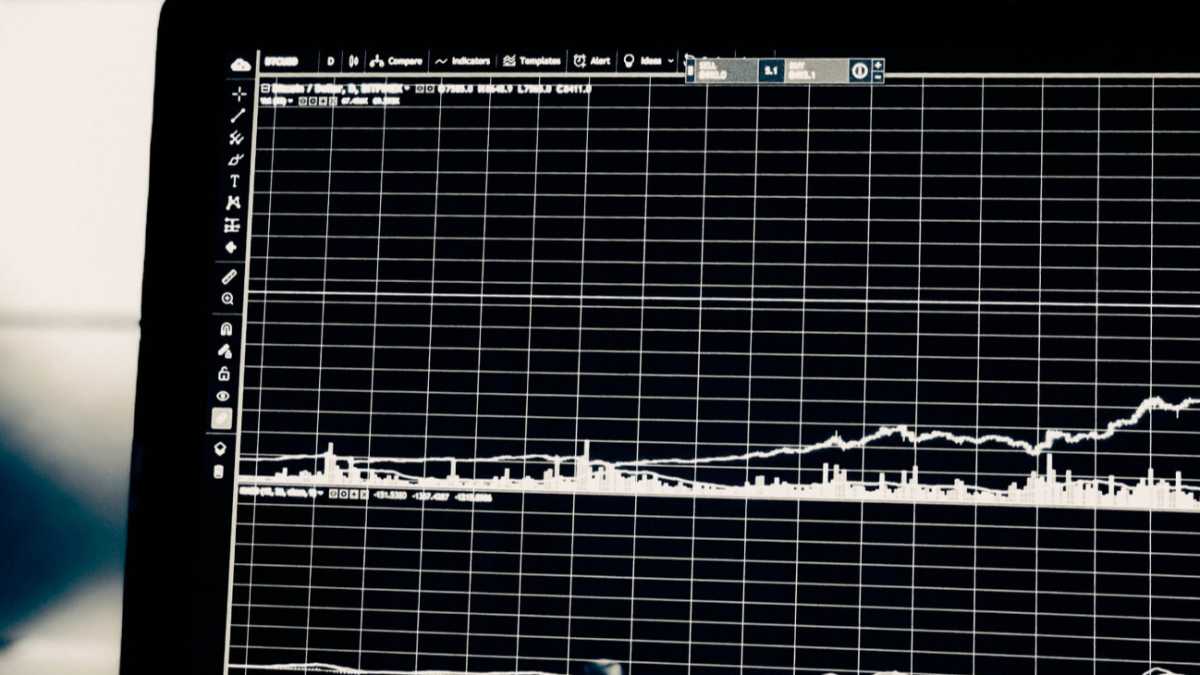The image size is (1200, 675).
Task: Open the Templates menu
Action: coord(532,61)
